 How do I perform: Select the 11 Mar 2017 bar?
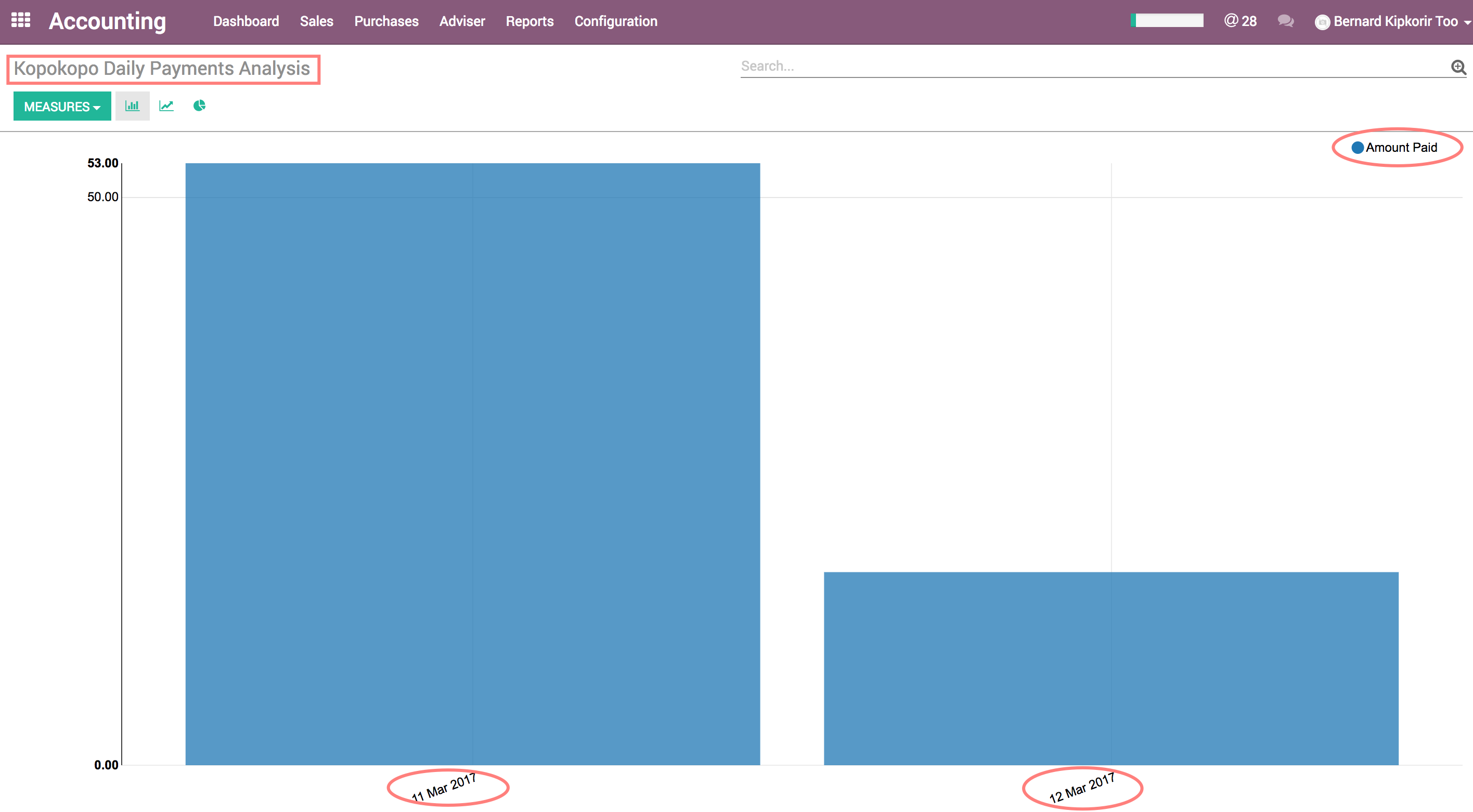pyautogui.click(x=472, y=464)
